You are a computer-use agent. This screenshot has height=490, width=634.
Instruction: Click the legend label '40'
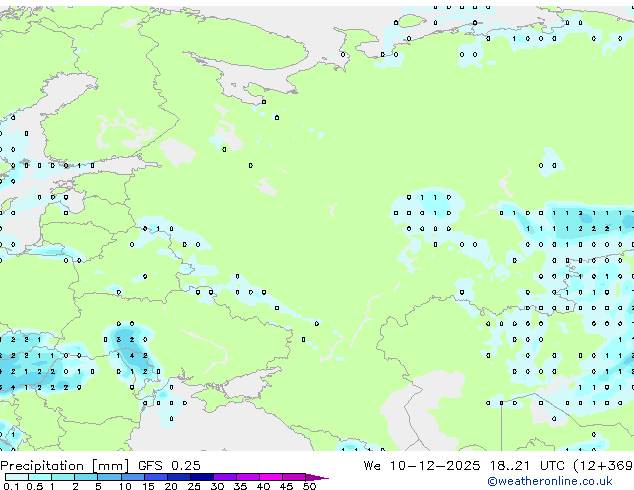pos(263,486)
